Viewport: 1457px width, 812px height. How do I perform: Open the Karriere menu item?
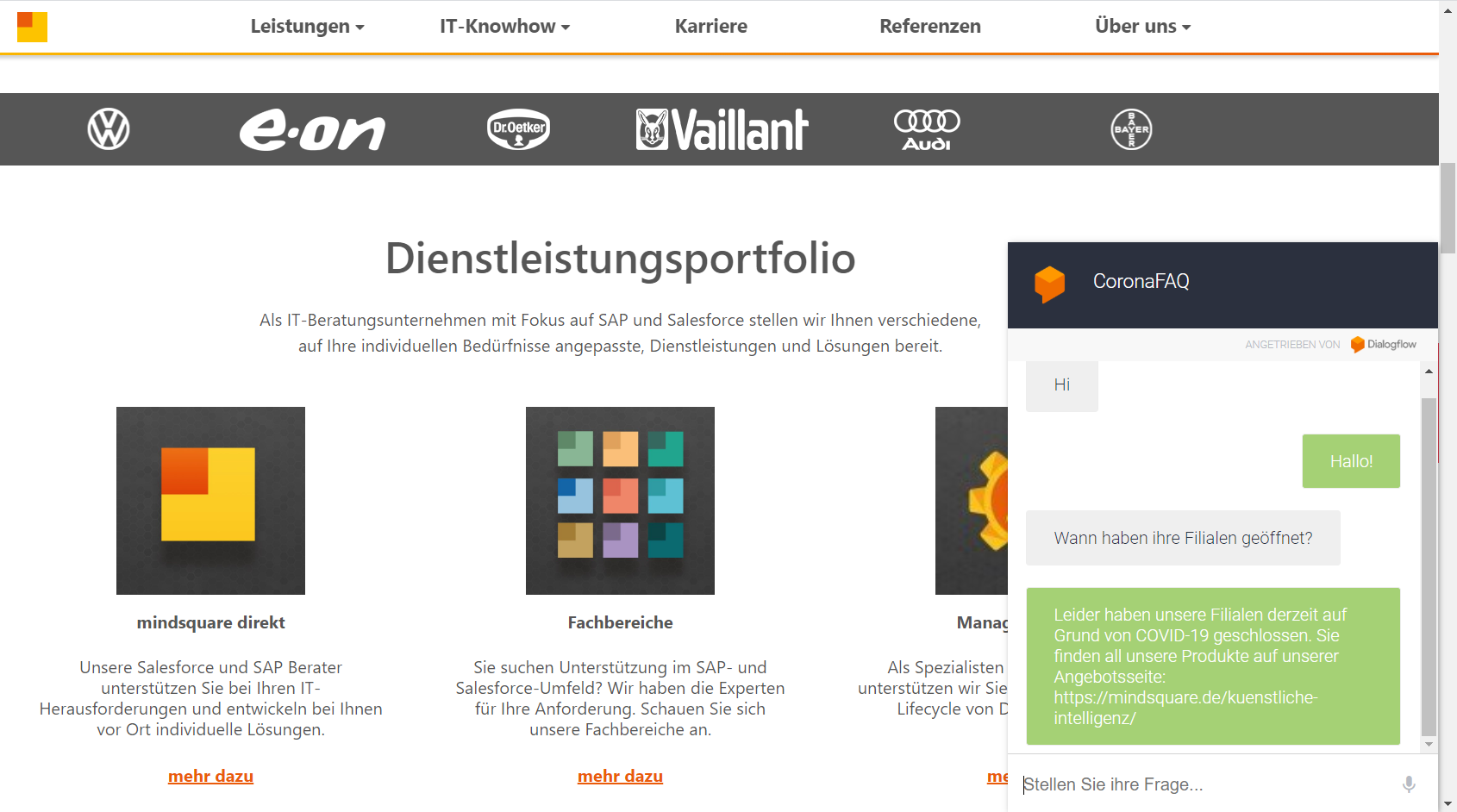tap(711, 27)
